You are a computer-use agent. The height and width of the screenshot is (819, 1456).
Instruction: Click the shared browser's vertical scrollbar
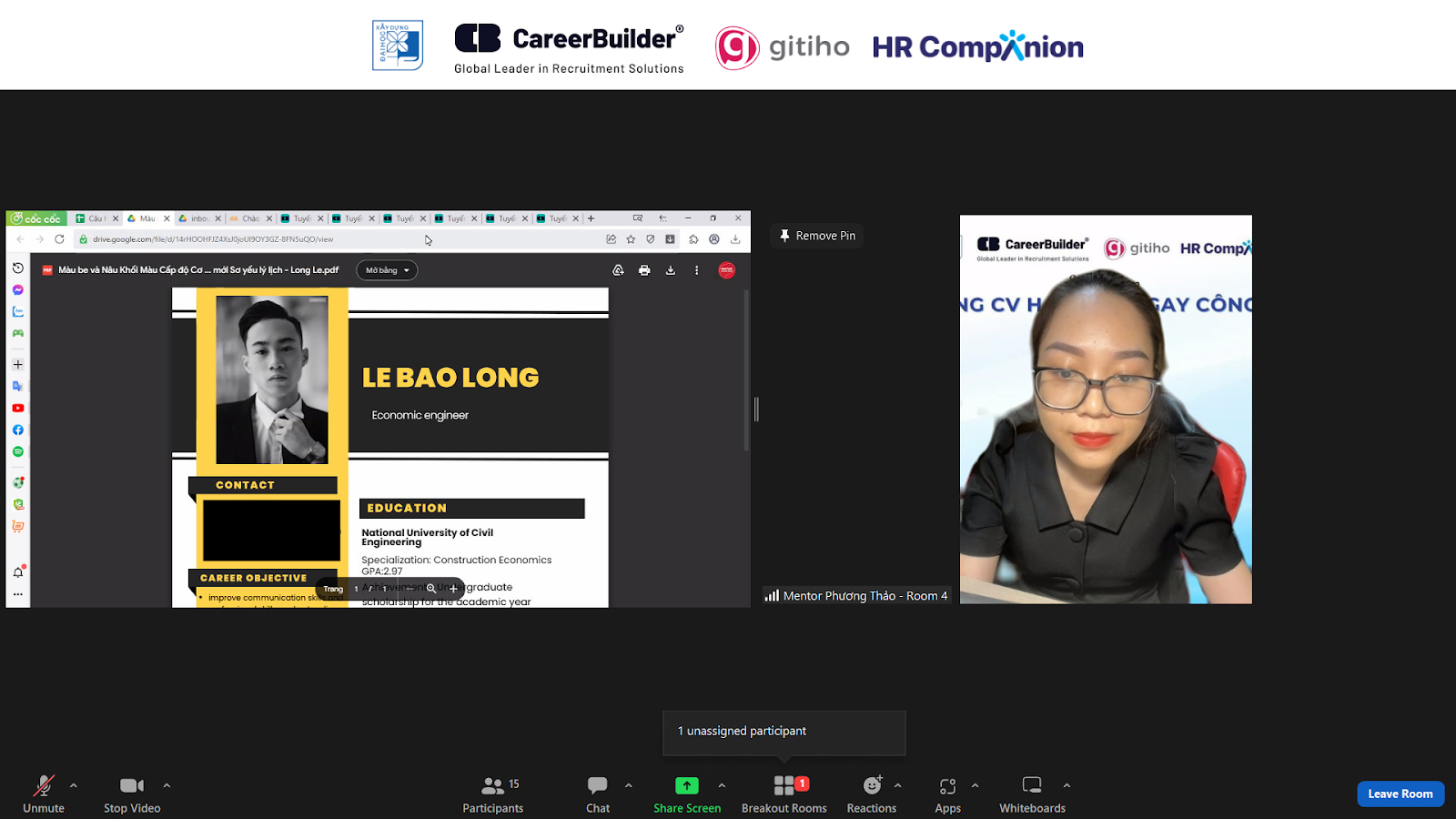click(747, 369)
